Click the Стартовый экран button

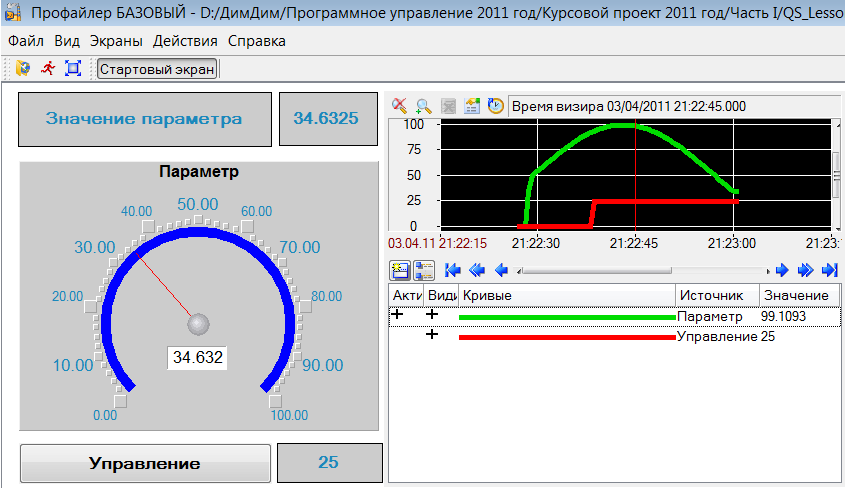tap(157, 69)
